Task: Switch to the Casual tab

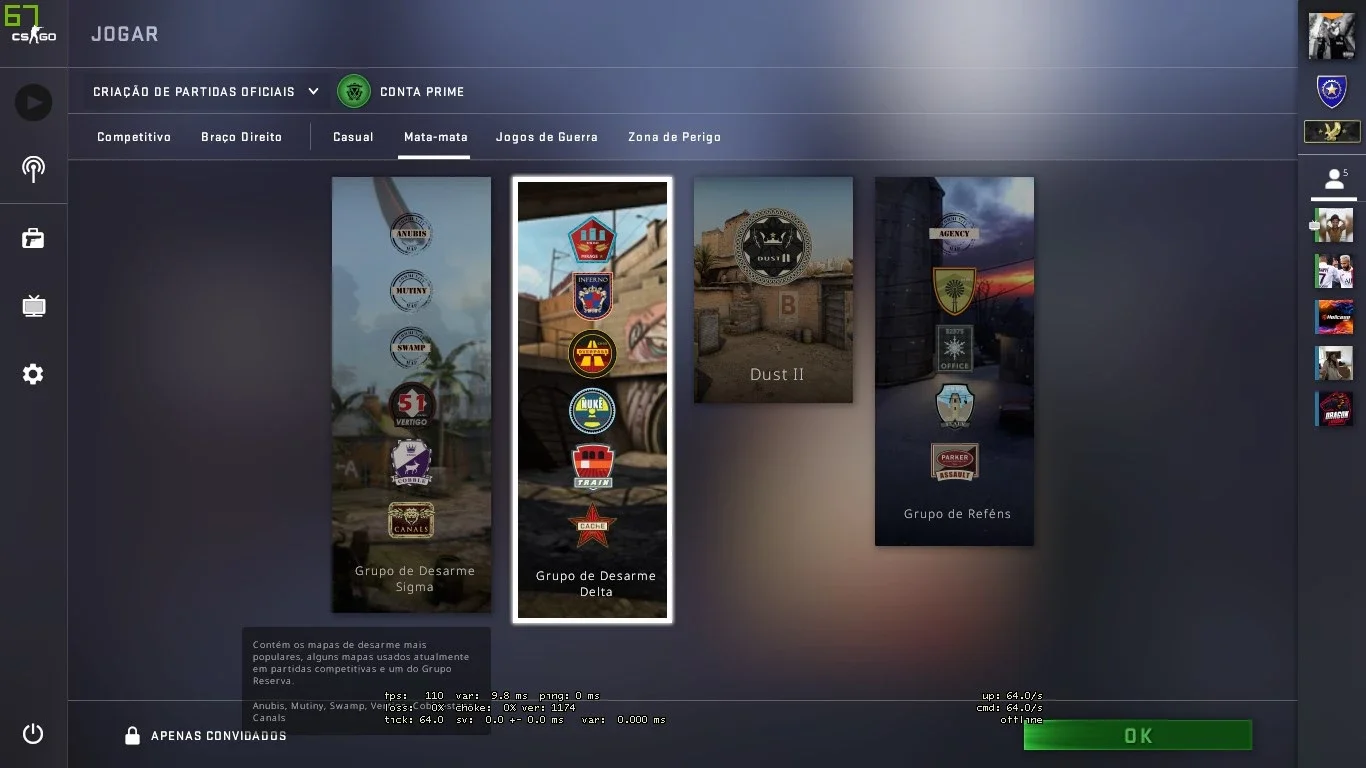Action: tap(353, 137)
